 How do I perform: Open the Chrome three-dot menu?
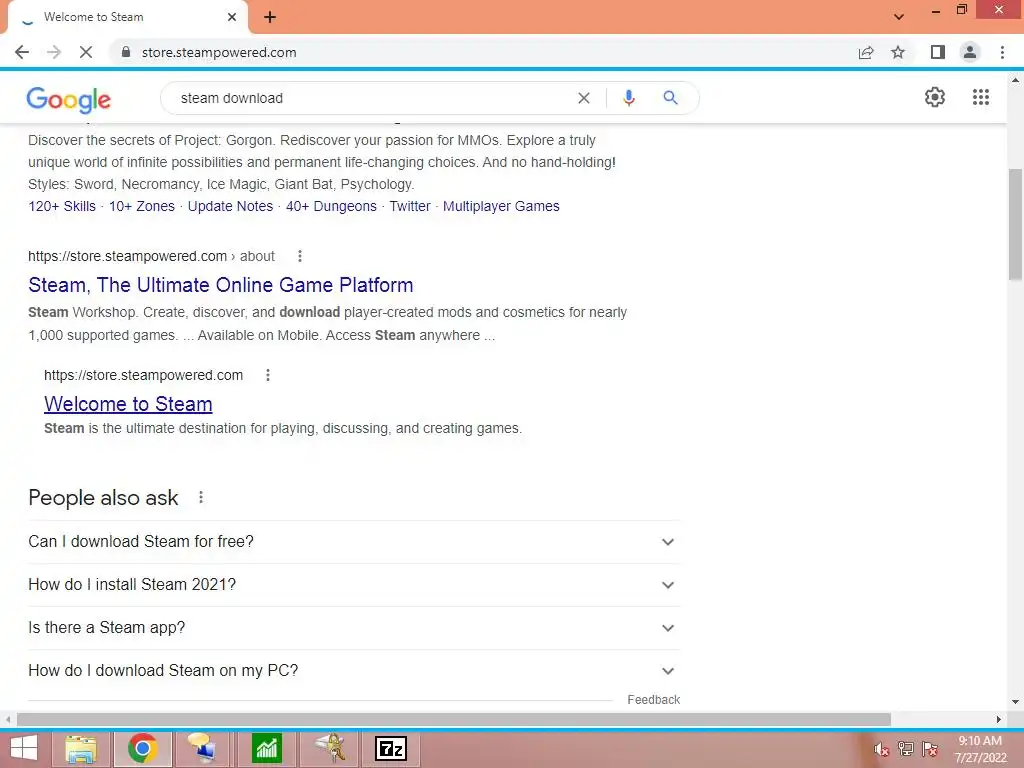pyautogui.click(x=1002, y=52)
